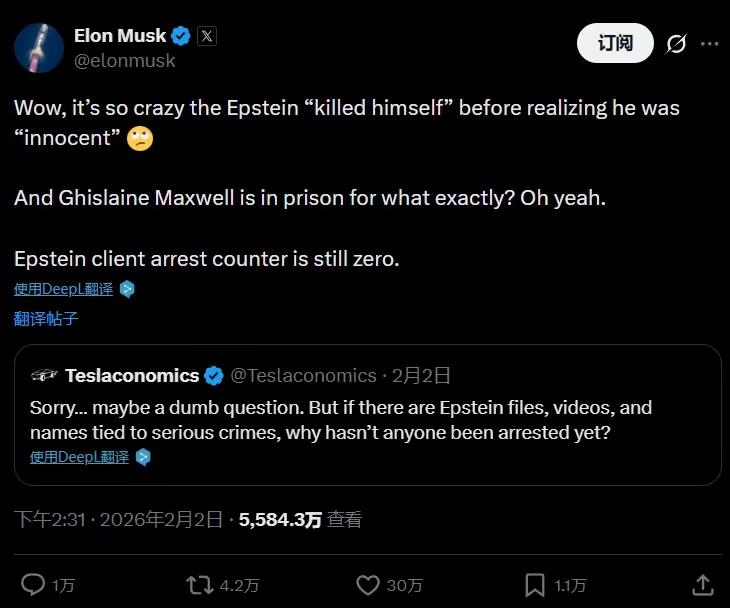Toggle the repost icon with 4.2万
This screenshot has width=730, height=608.
(x=201, y=584)
